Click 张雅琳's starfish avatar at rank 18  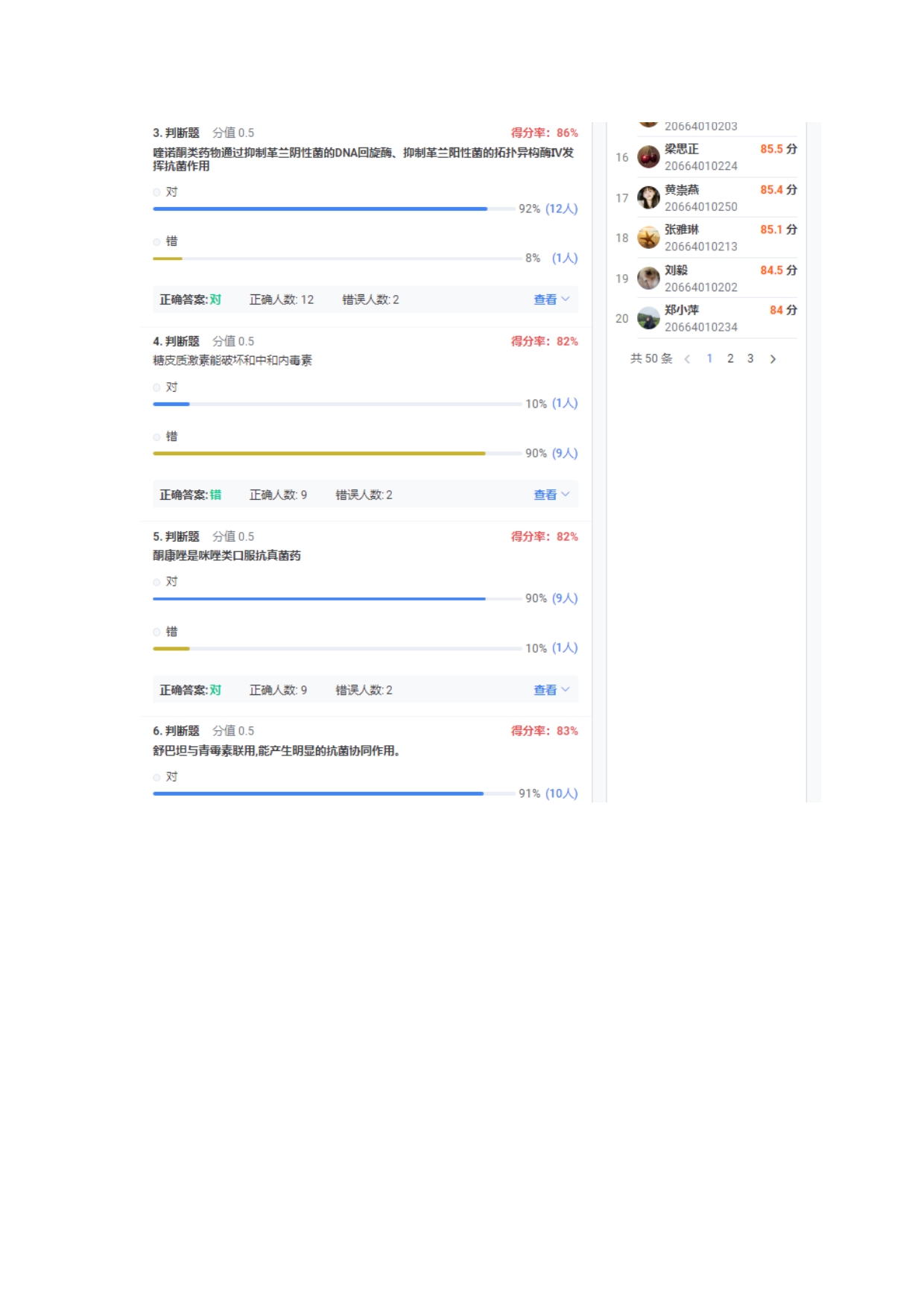coord(648,238)
